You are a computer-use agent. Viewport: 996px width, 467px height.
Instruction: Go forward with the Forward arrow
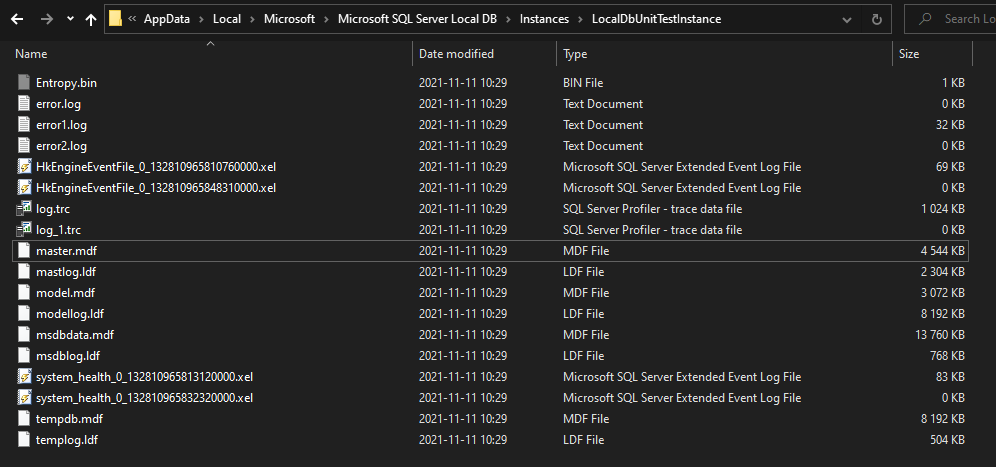click(x=46, y=19)
